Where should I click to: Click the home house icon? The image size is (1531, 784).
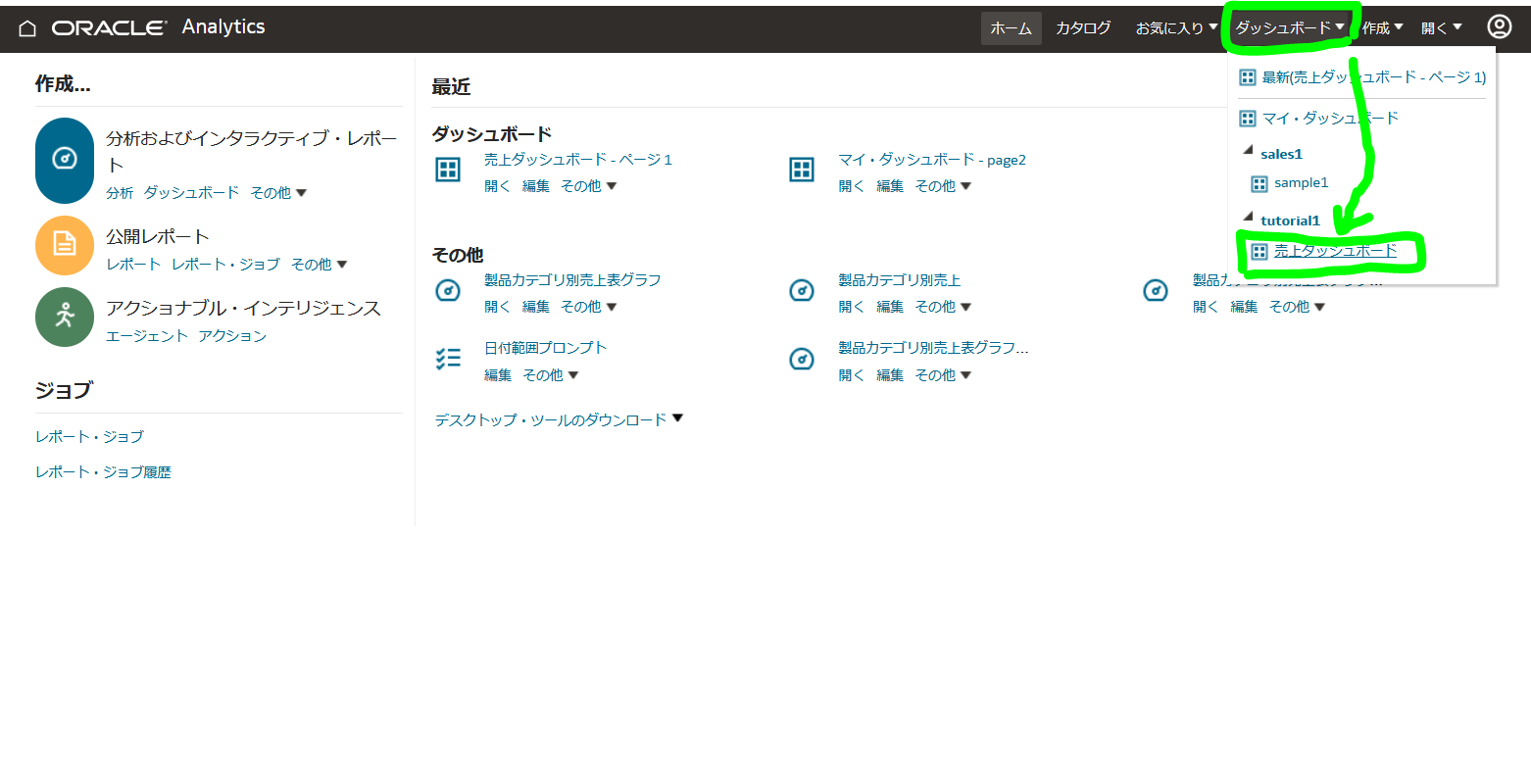(27, 28)
